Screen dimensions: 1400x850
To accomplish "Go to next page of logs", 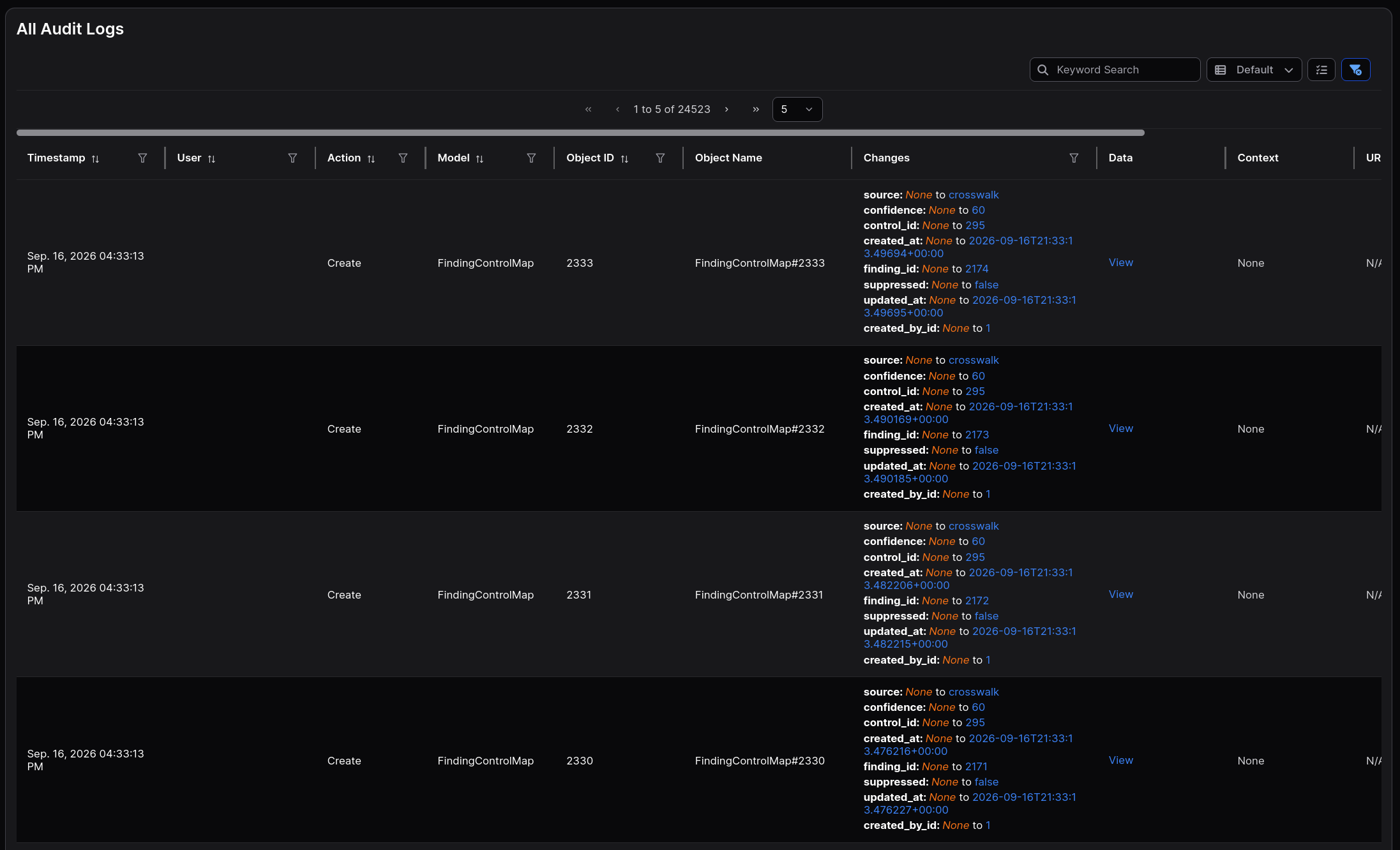I will (x=726, y=109).
